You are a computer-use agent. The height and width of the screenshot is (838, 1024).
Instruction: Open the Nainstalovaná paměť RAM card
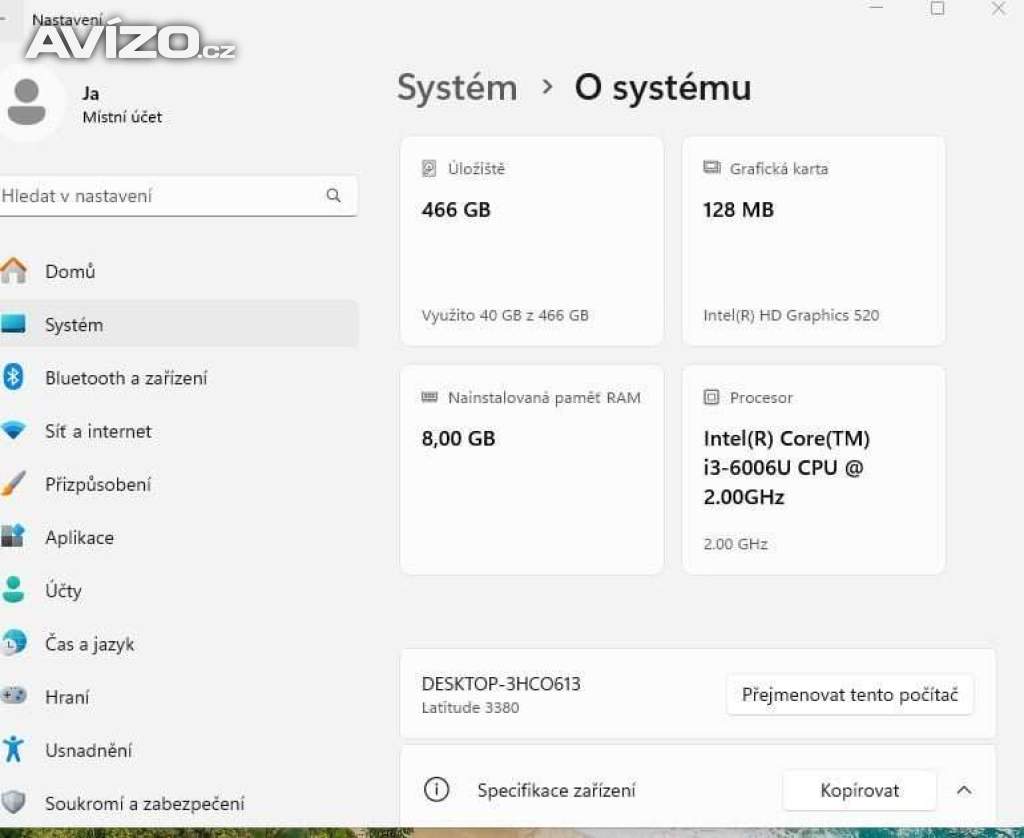(532, 470)
